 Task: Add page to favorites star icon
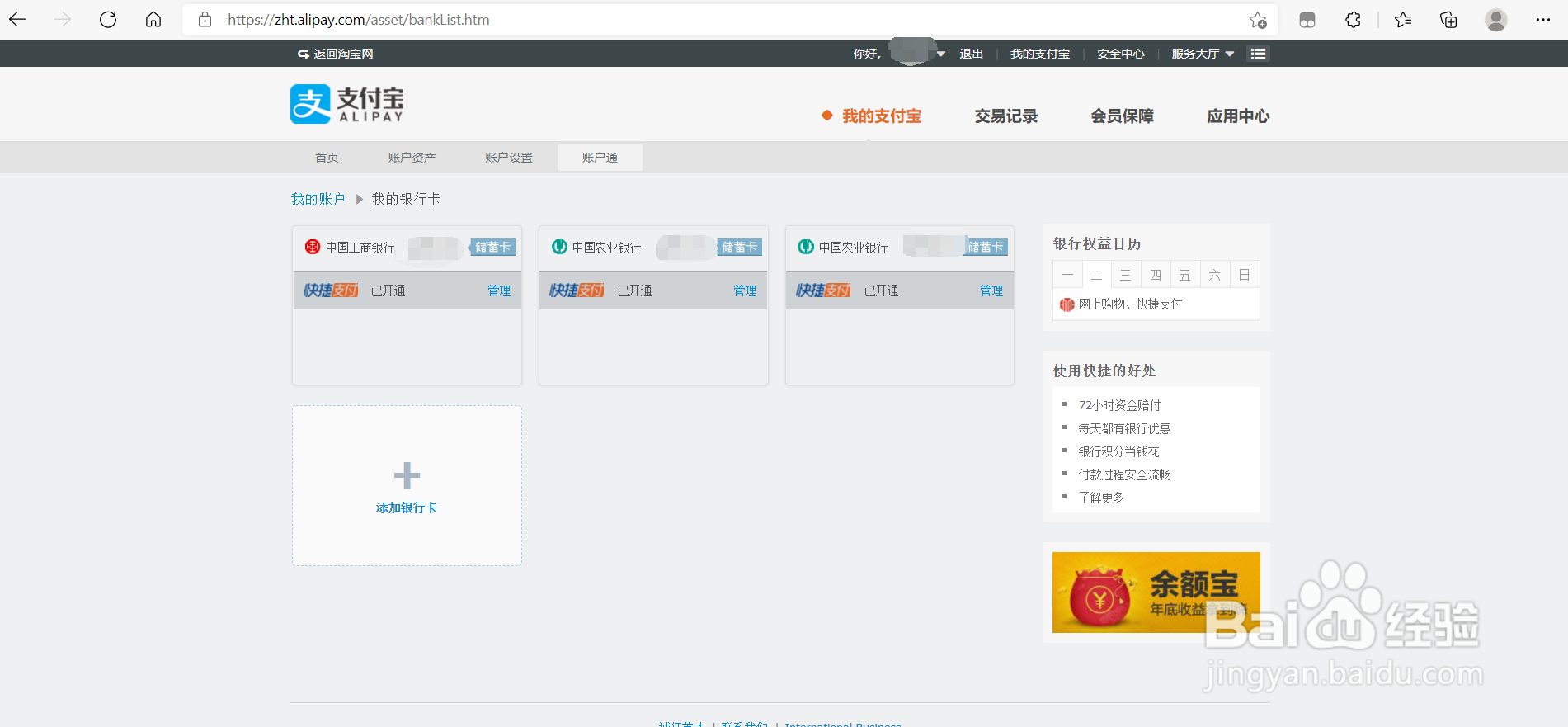(1258, 20)
